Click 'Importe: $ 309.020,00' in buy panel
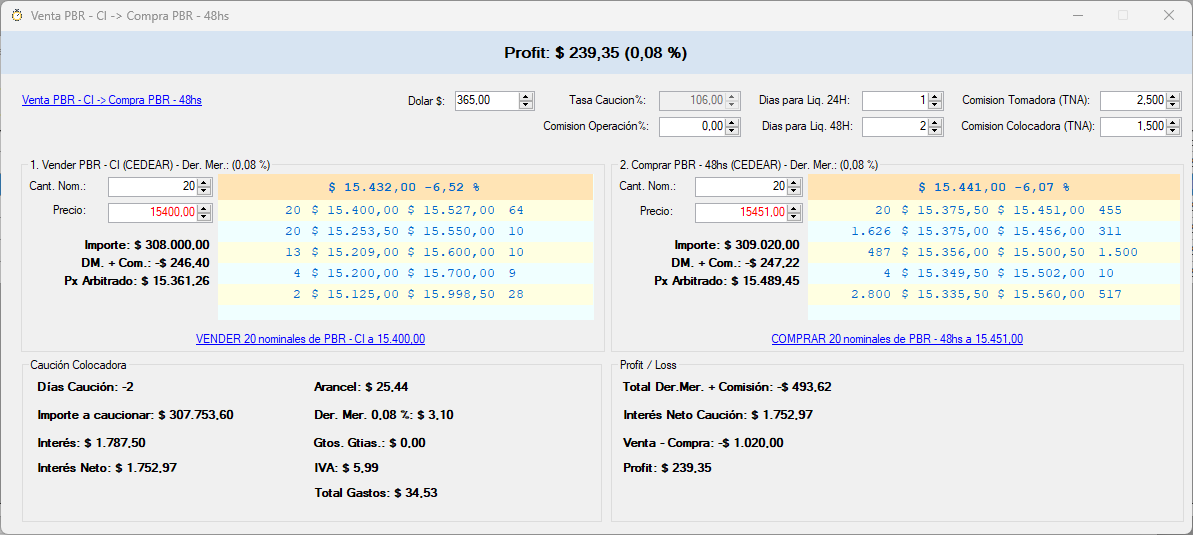Screen dimensions: 1193x535 pyautogui.click(x=736, y=245)
